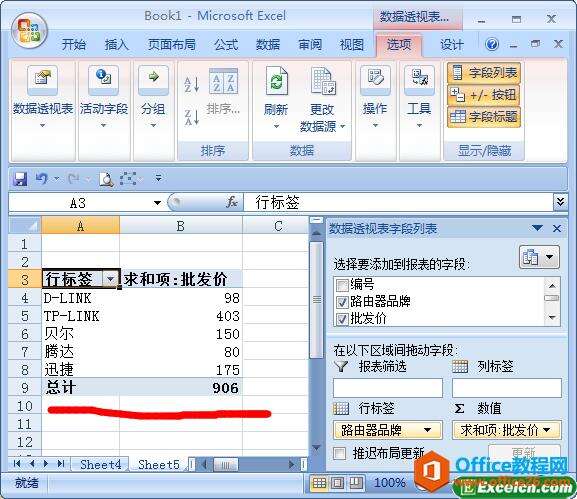Viewport: 577px width, 499px height.
Task: Click the select-all corner of the grid
Action: point(25,225)
